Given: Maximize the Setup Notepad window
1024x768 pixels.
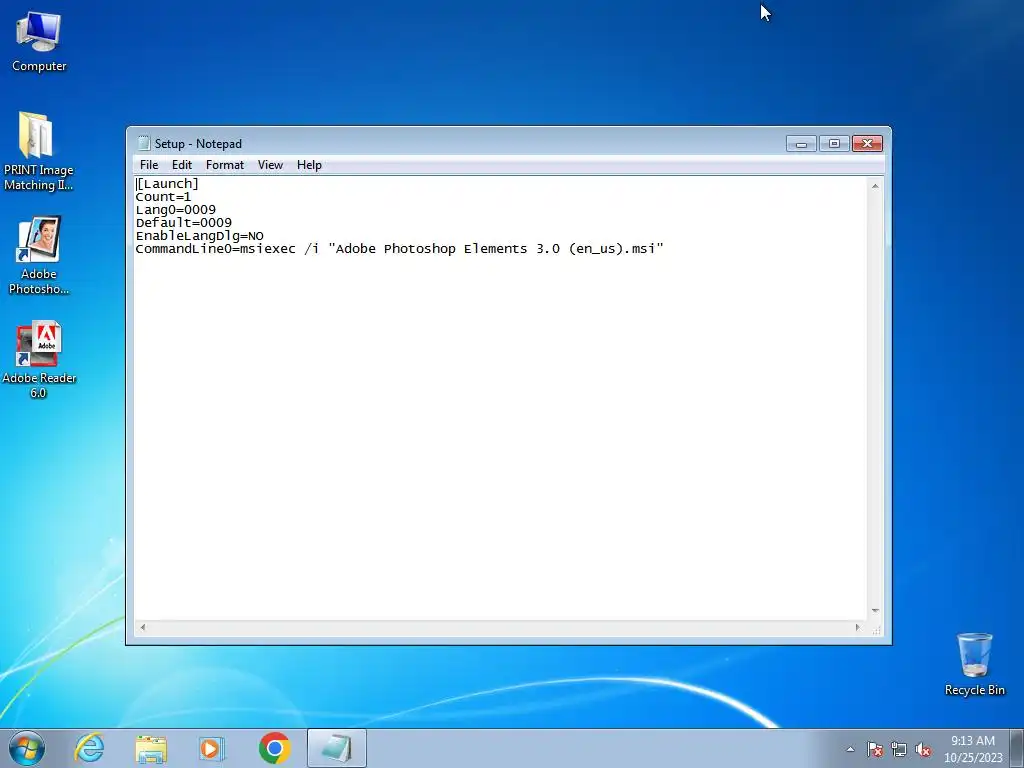Looking at the screenshot, I should click(834, 144).
